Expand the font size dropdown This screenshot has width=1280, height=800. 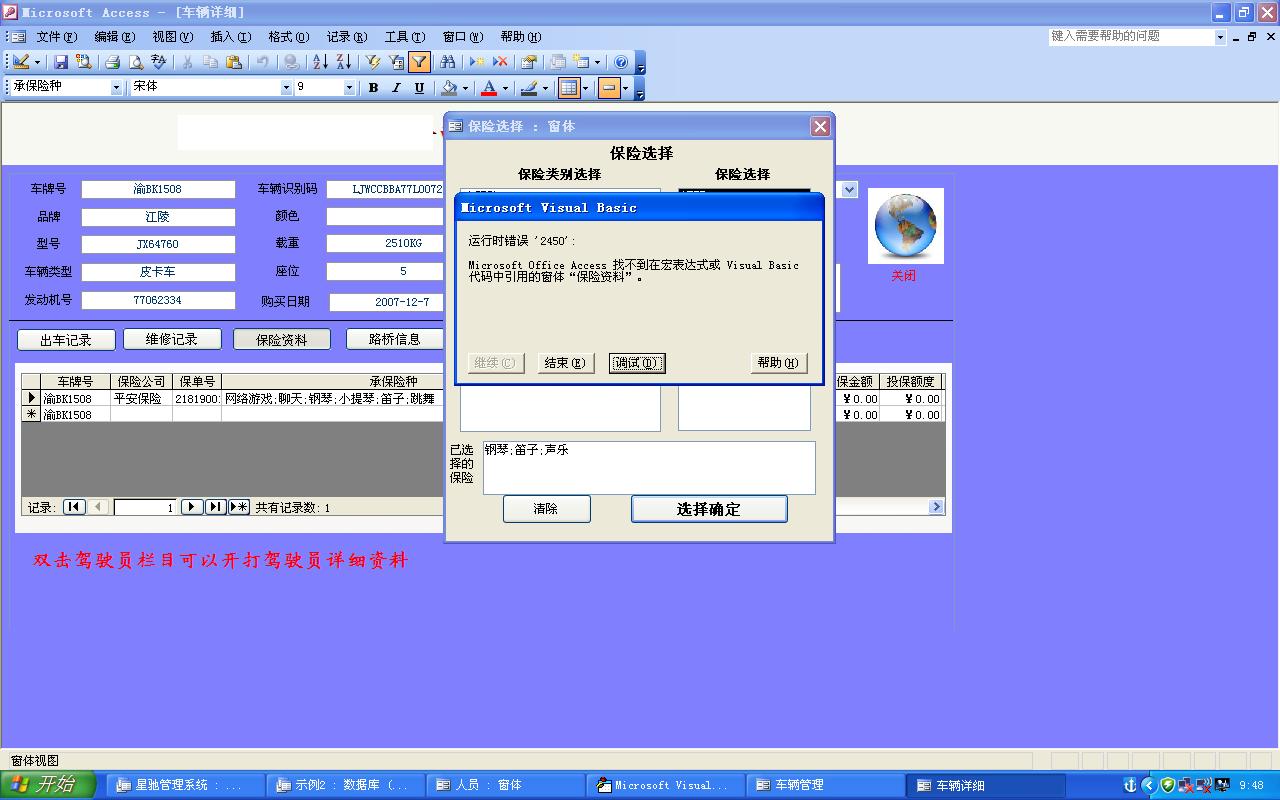(x=349, y=88)
